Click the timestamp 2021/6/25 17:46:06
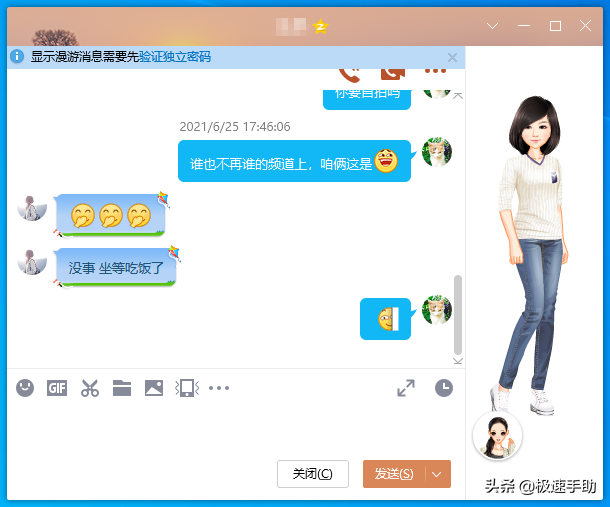 [x=235, y=127]
